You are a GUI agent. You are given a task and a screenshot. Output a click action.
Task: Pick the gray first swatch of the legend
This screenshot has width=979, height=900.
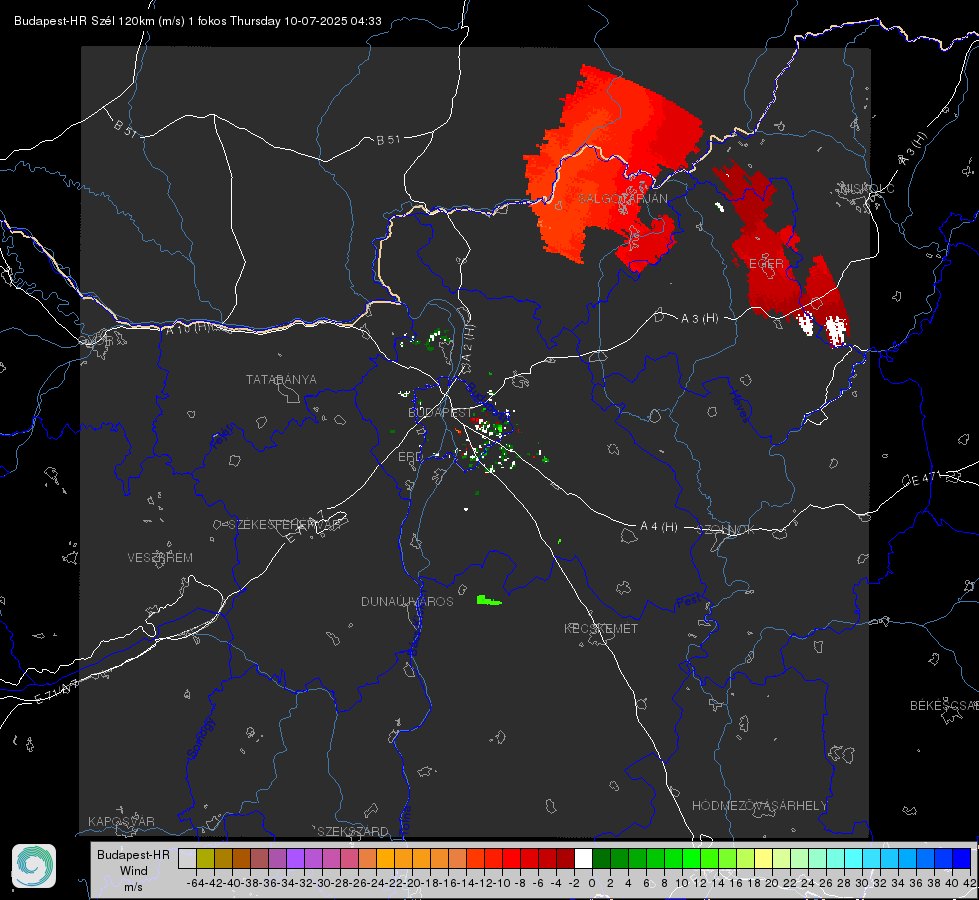(x=187, y=858)
